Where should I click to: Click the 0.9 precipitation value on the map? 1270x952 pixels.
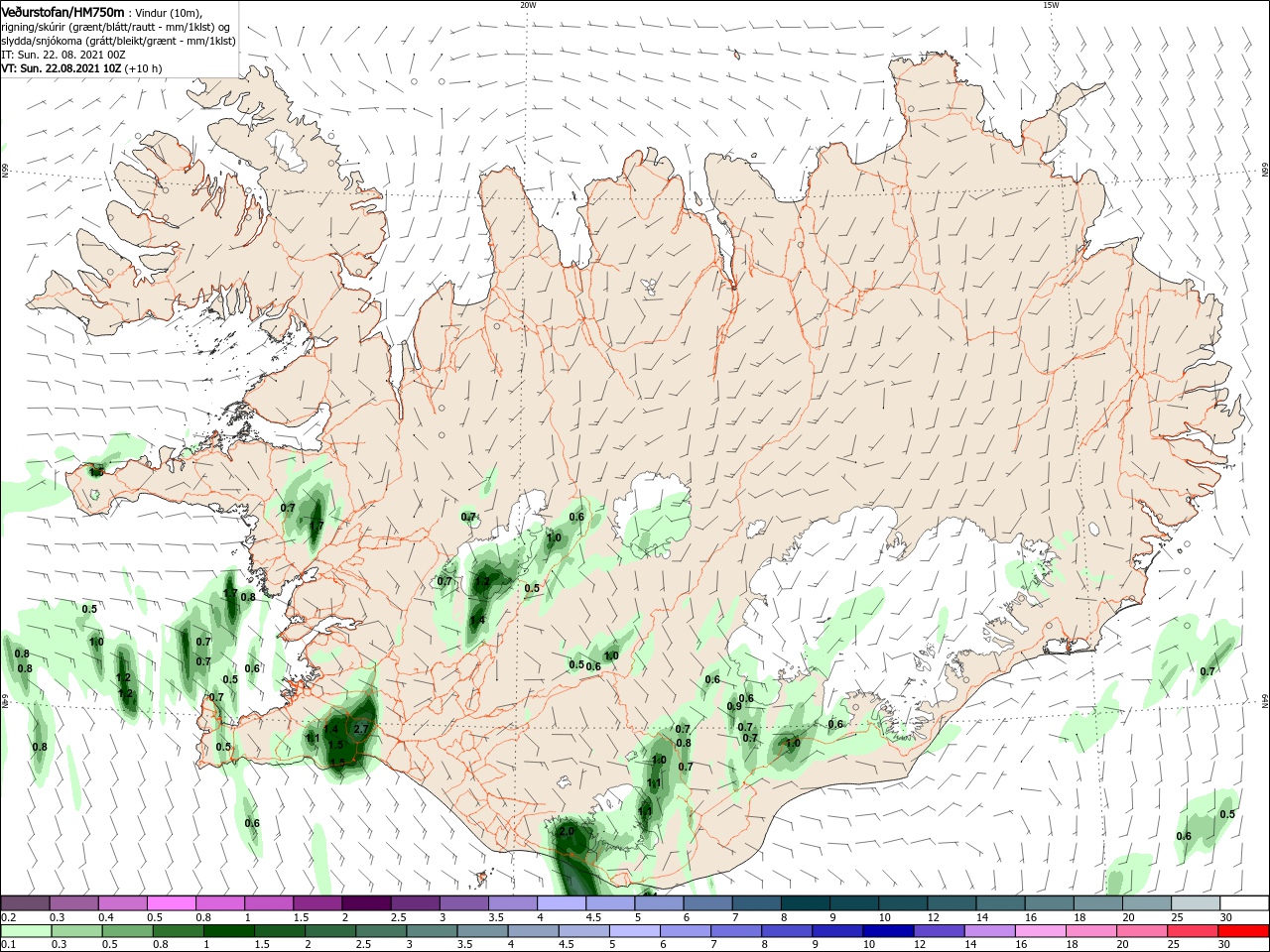(x=734, y=706)
